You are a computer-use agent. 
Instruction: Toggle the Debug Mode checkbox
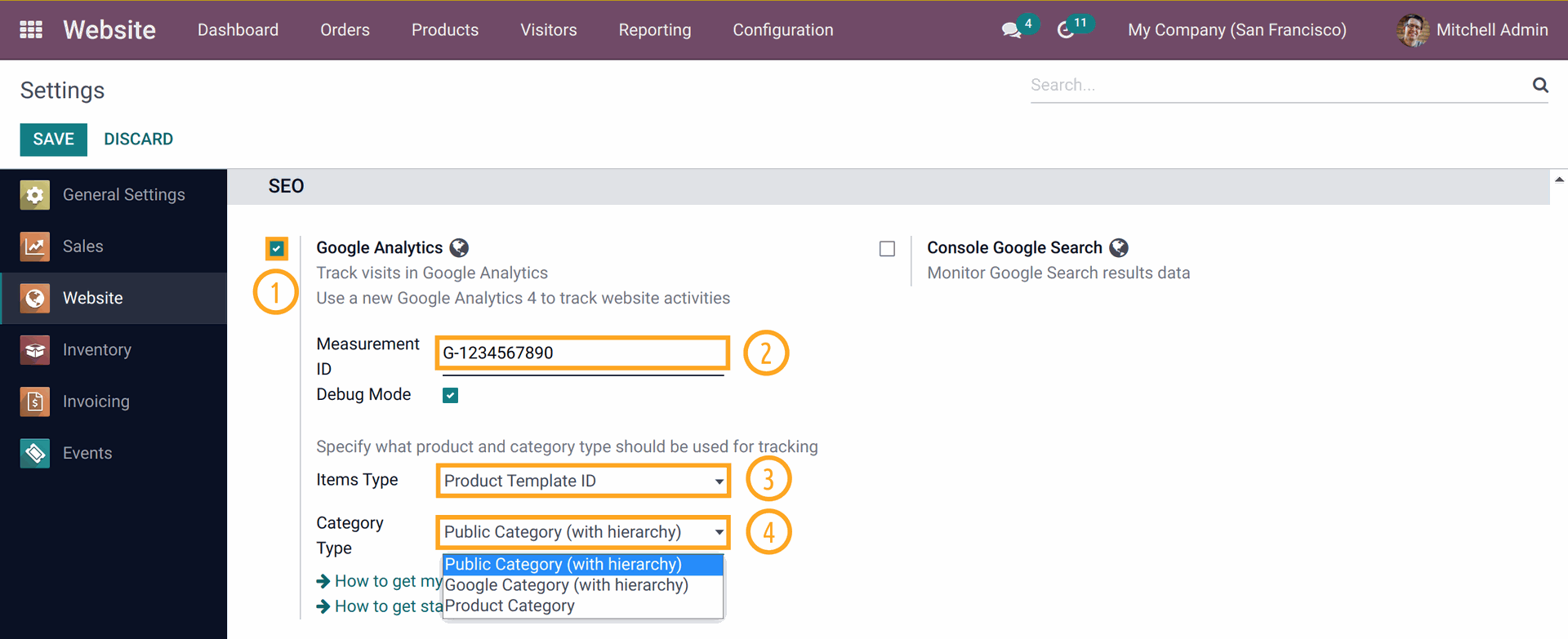click(450, 395)
